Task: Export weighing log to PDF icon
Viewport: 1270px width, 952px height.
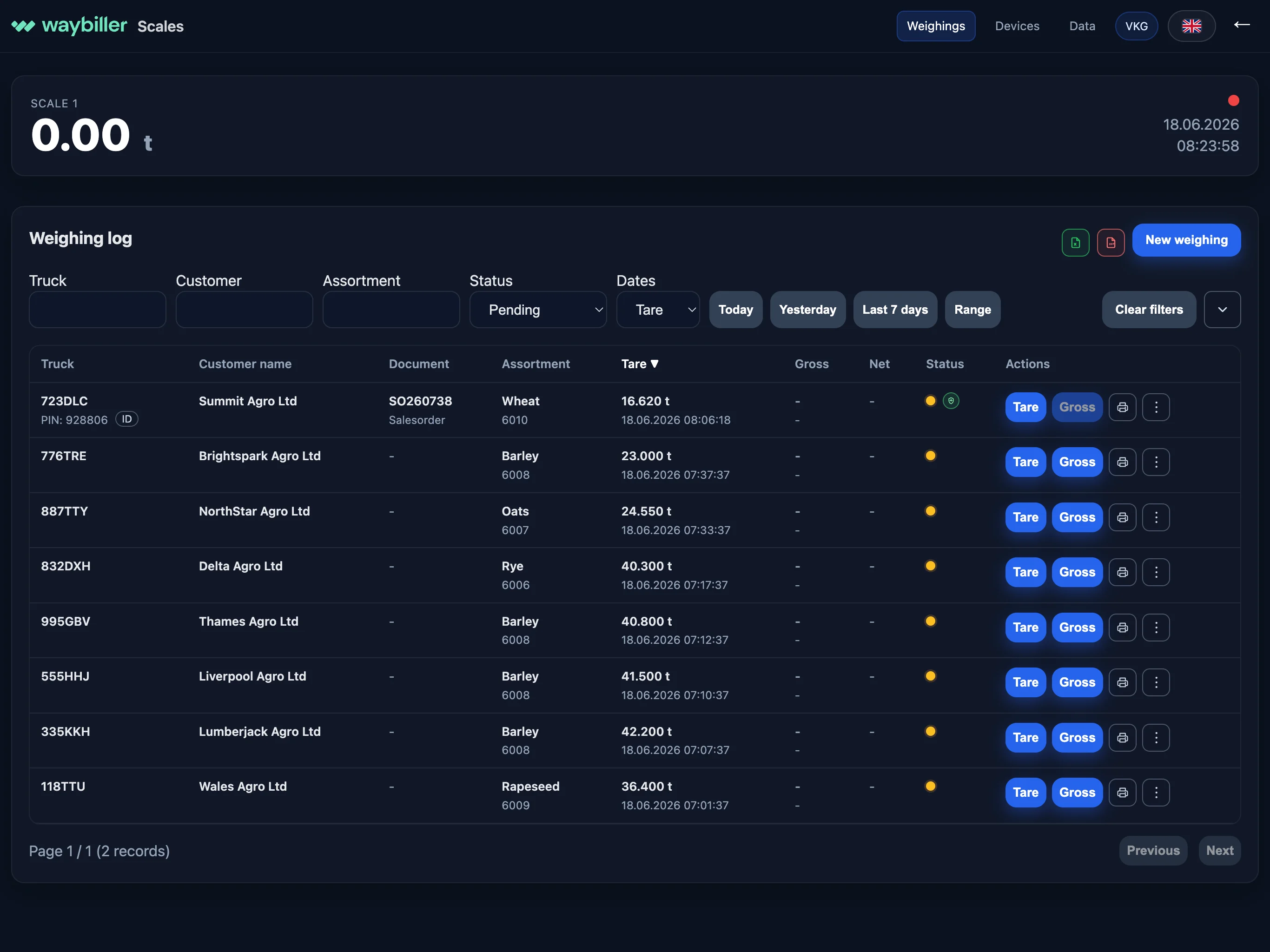Action: pyautogui.click(x=1111, y=243)
